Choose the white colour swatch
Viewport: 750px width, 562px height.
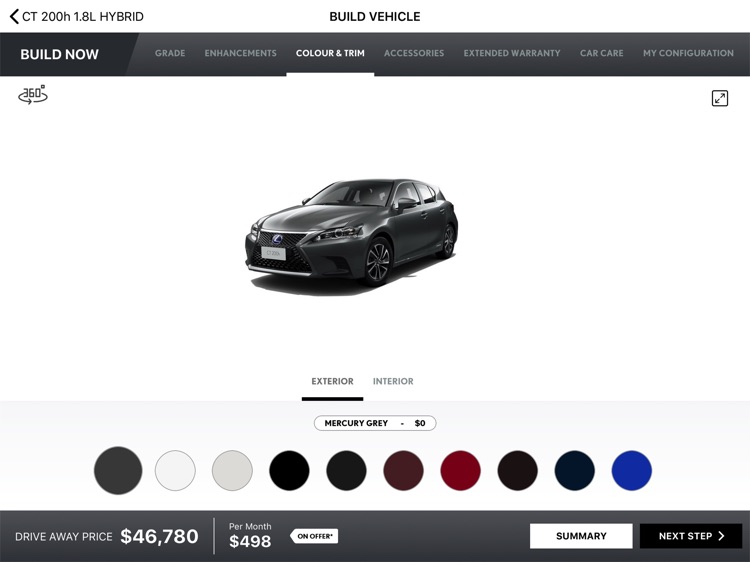[x=175, y=471]
